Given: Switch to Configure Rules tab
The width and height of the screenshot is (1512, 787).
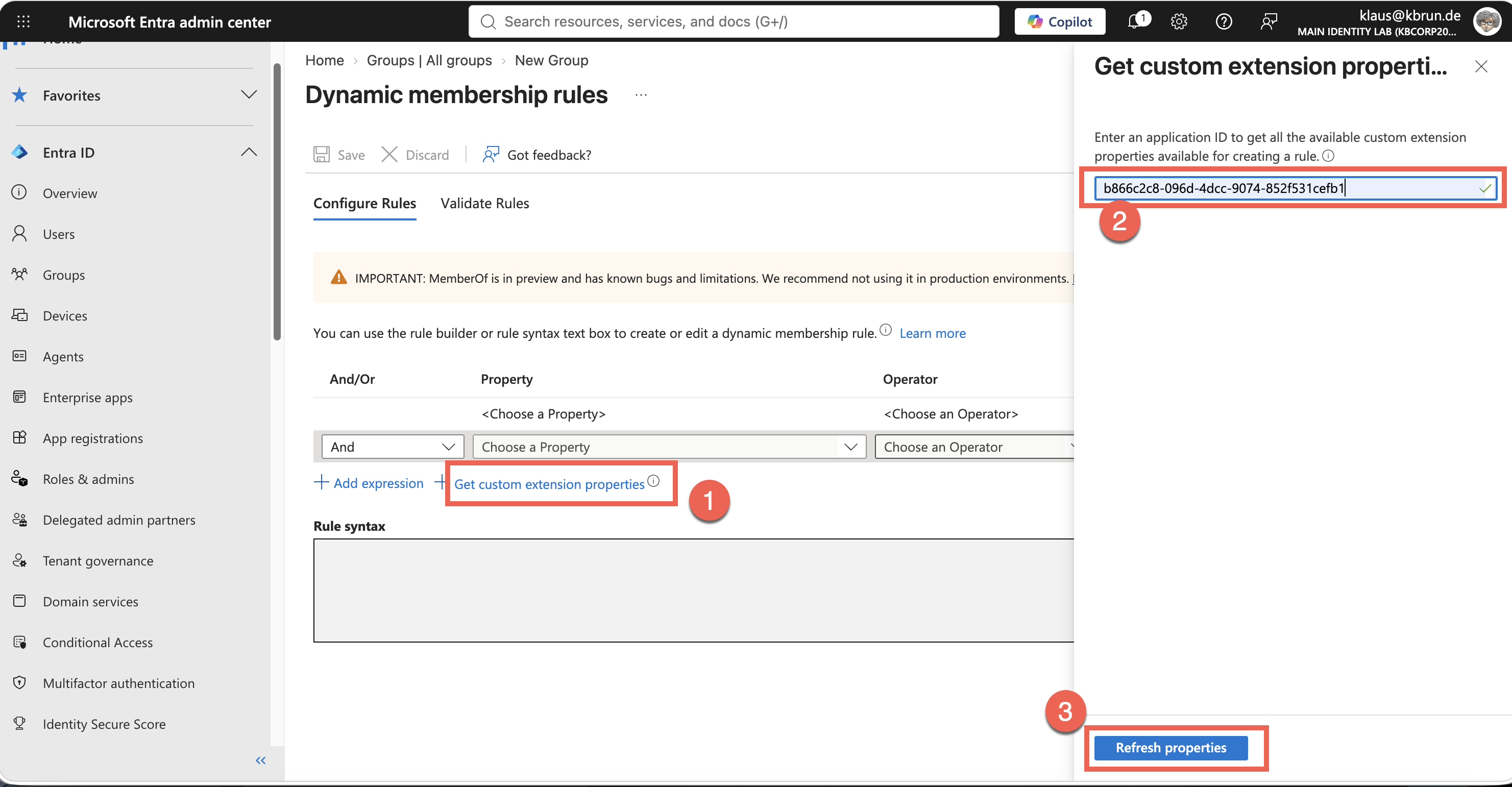Looking at the screenshot, I should pos(364,203).
